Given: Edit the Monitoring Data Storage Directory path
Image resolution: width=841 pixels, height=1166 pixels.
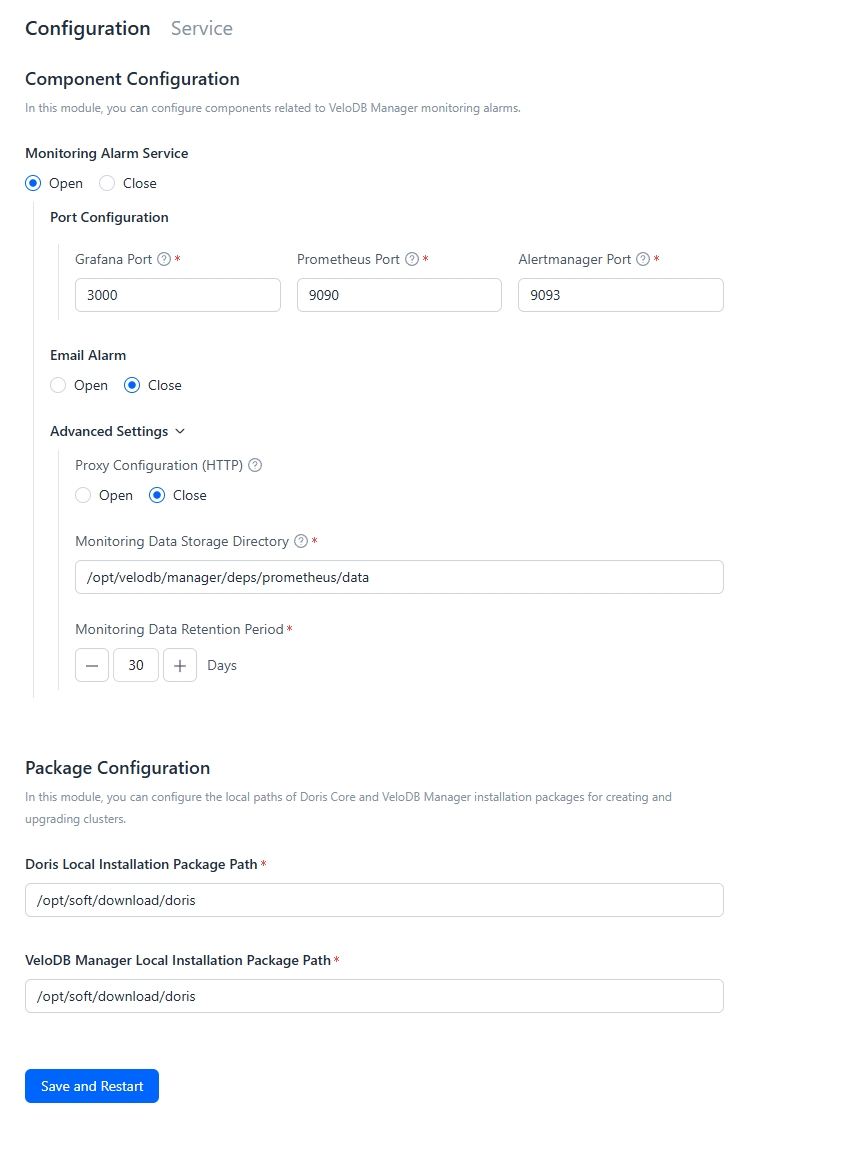Looking at the screenshot, I should tap(398, 577).
